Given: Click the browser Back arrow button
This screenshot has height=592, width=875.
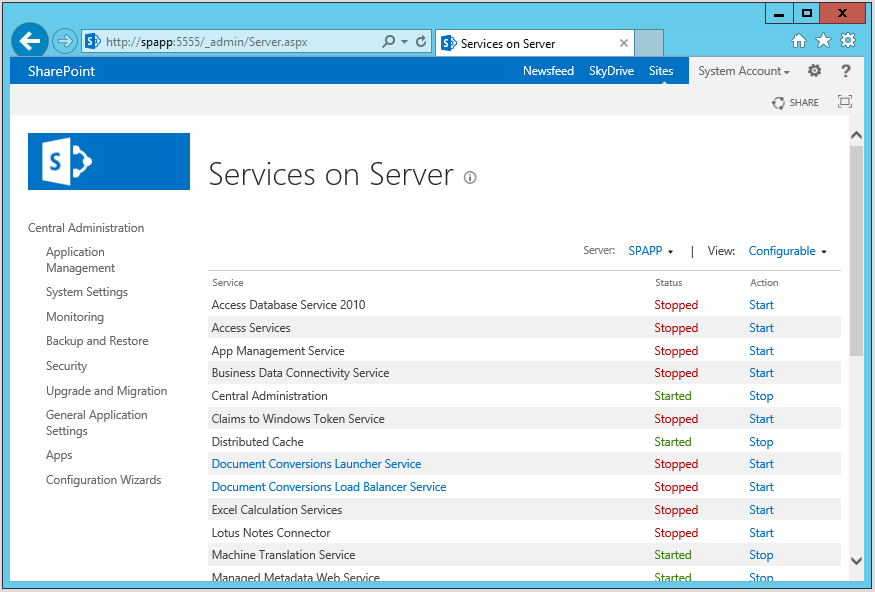Looking at the screenshot, I should click(30, 41).
